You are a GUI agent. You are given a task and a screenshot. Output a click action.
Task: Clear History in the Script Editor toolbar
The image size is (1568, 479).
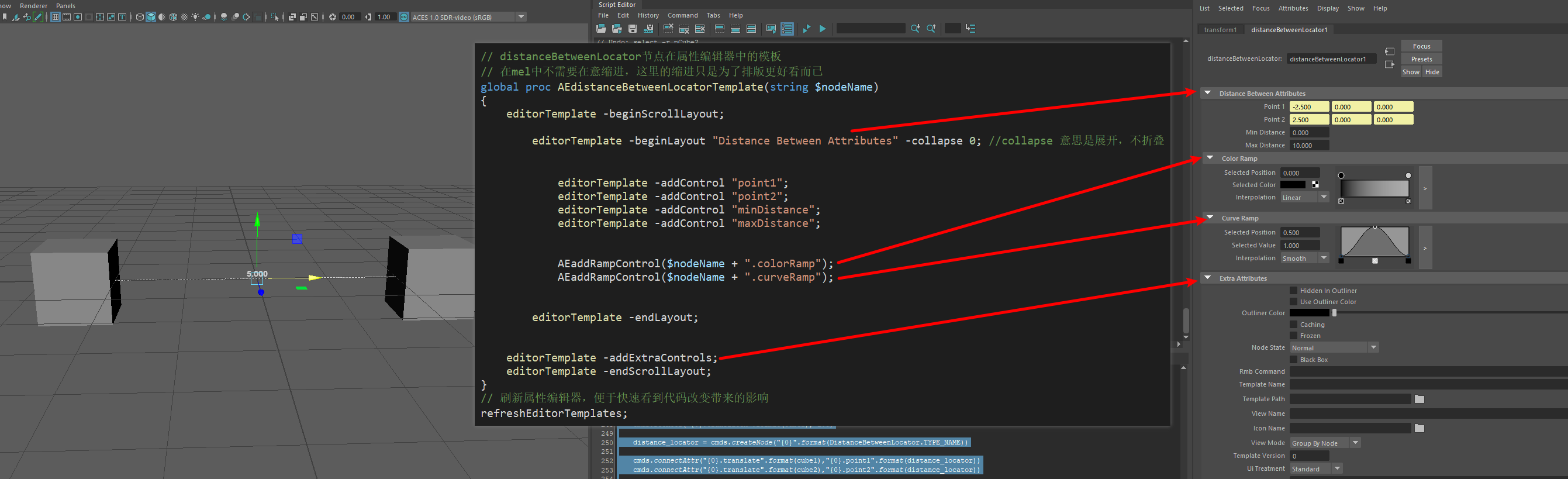[668, 29]
